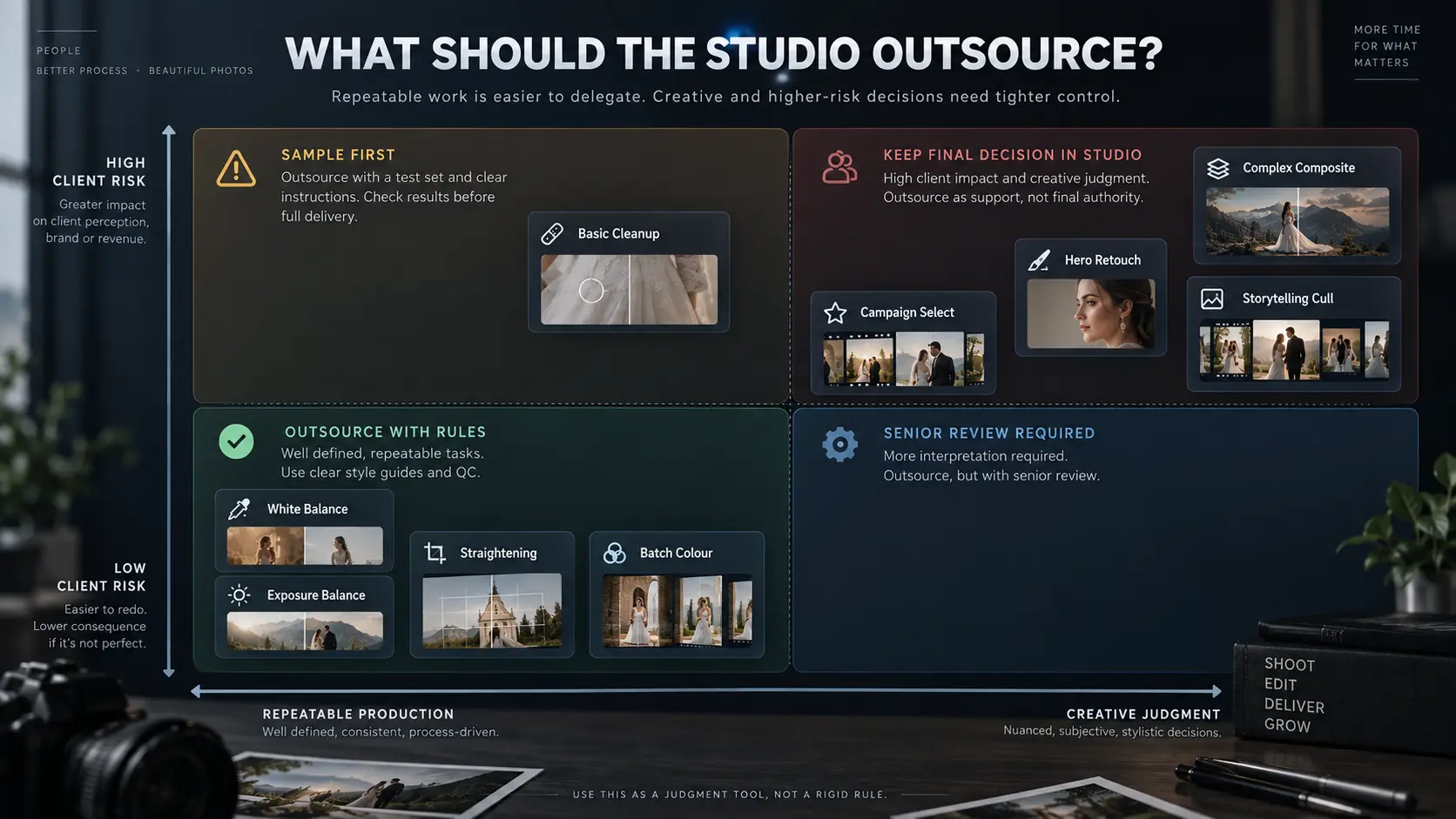Select the White Balance card label
This screenshot has height=819, width=1456.
pyautogui.click(x=307, y=509)
